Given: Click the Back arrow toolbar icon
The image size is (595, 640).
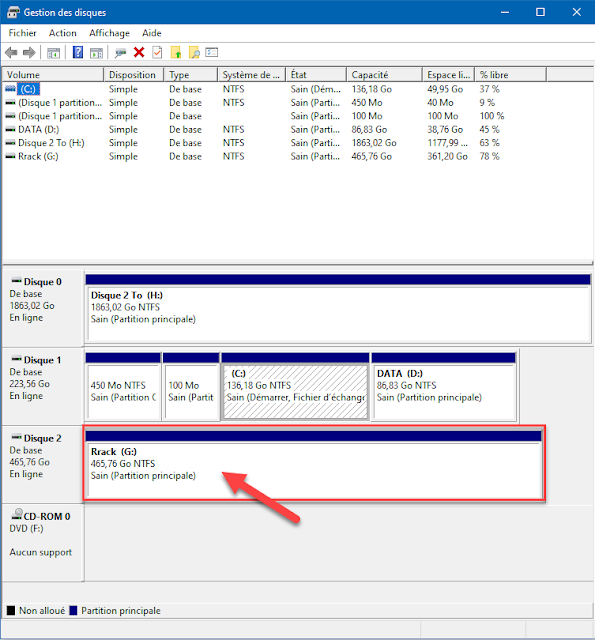Looking at the screenshot, I should click(x=11, y=53).
